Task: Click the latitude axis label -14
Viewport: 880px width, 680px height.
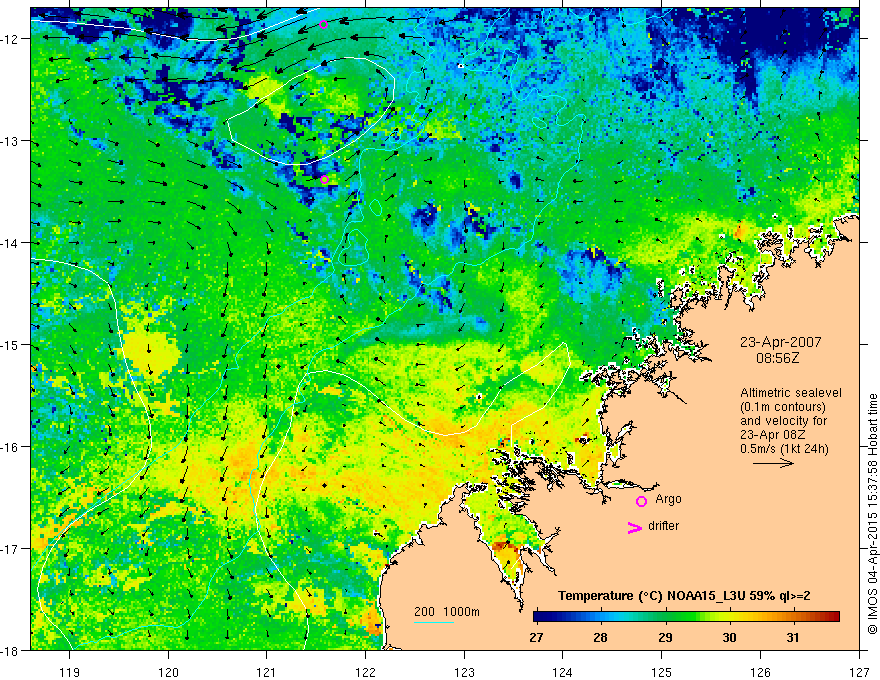Action: (10, 243)
